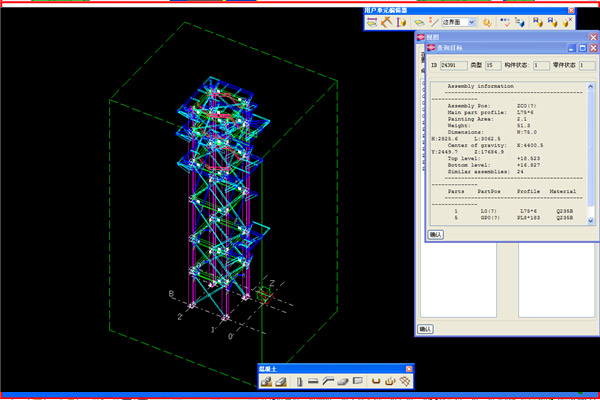Select the concrete beam tool
The image size is (600, 400).
click(312, 381)
